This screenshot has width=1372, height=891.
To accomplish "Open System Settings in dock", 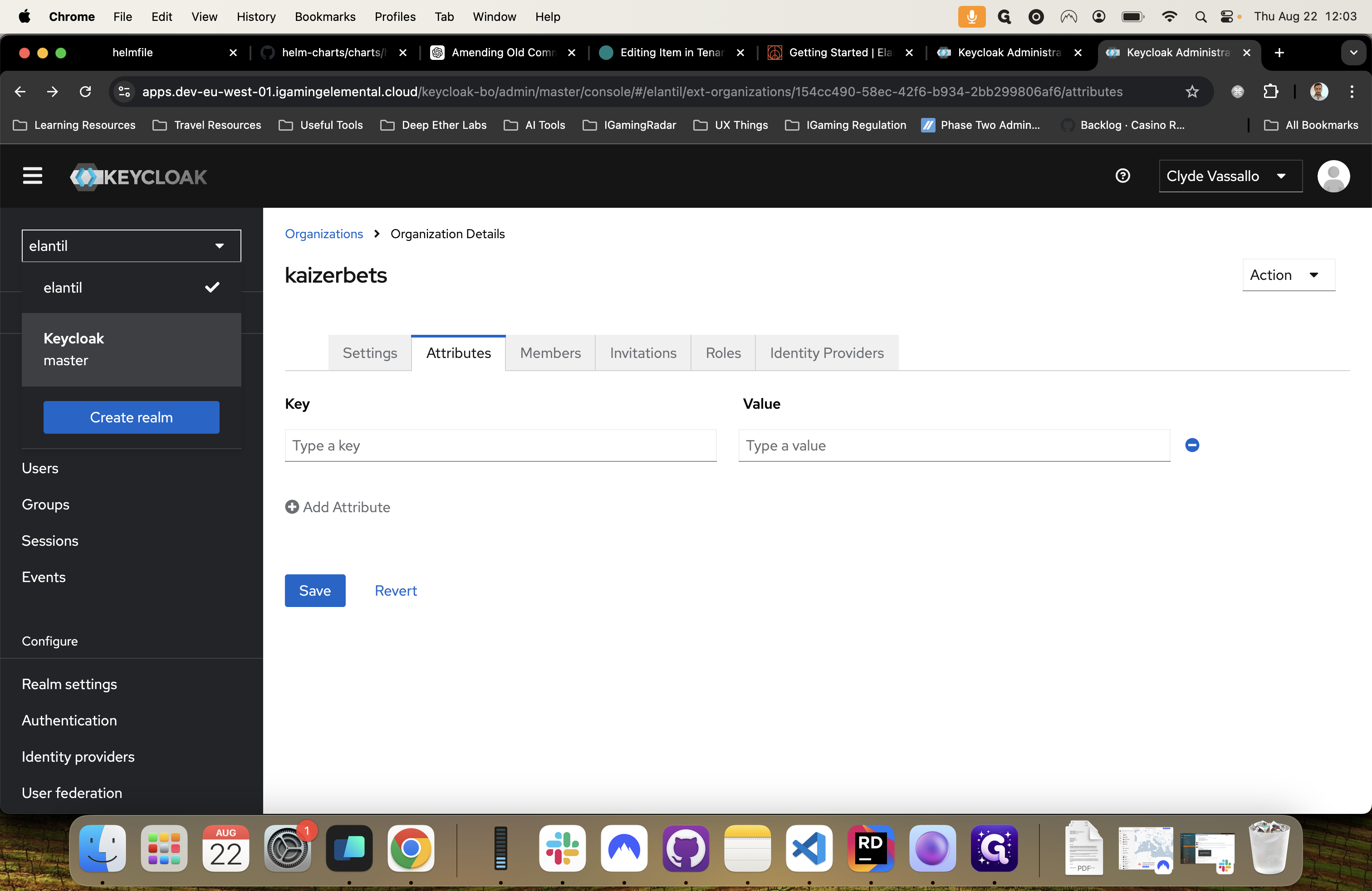I will point(288,848).
